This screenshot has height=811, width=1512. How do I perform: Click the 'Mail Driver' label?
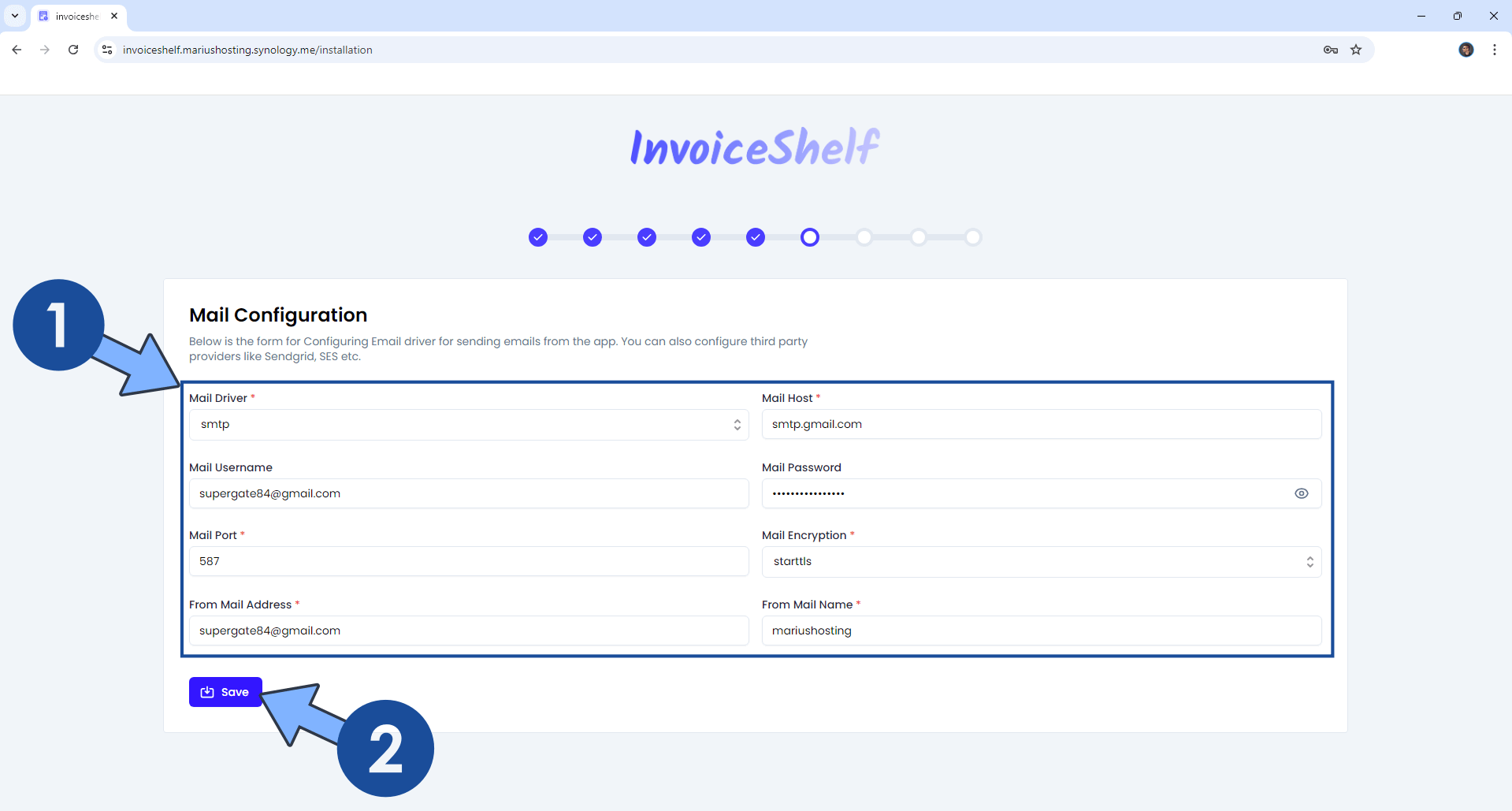tap(218, 398)
